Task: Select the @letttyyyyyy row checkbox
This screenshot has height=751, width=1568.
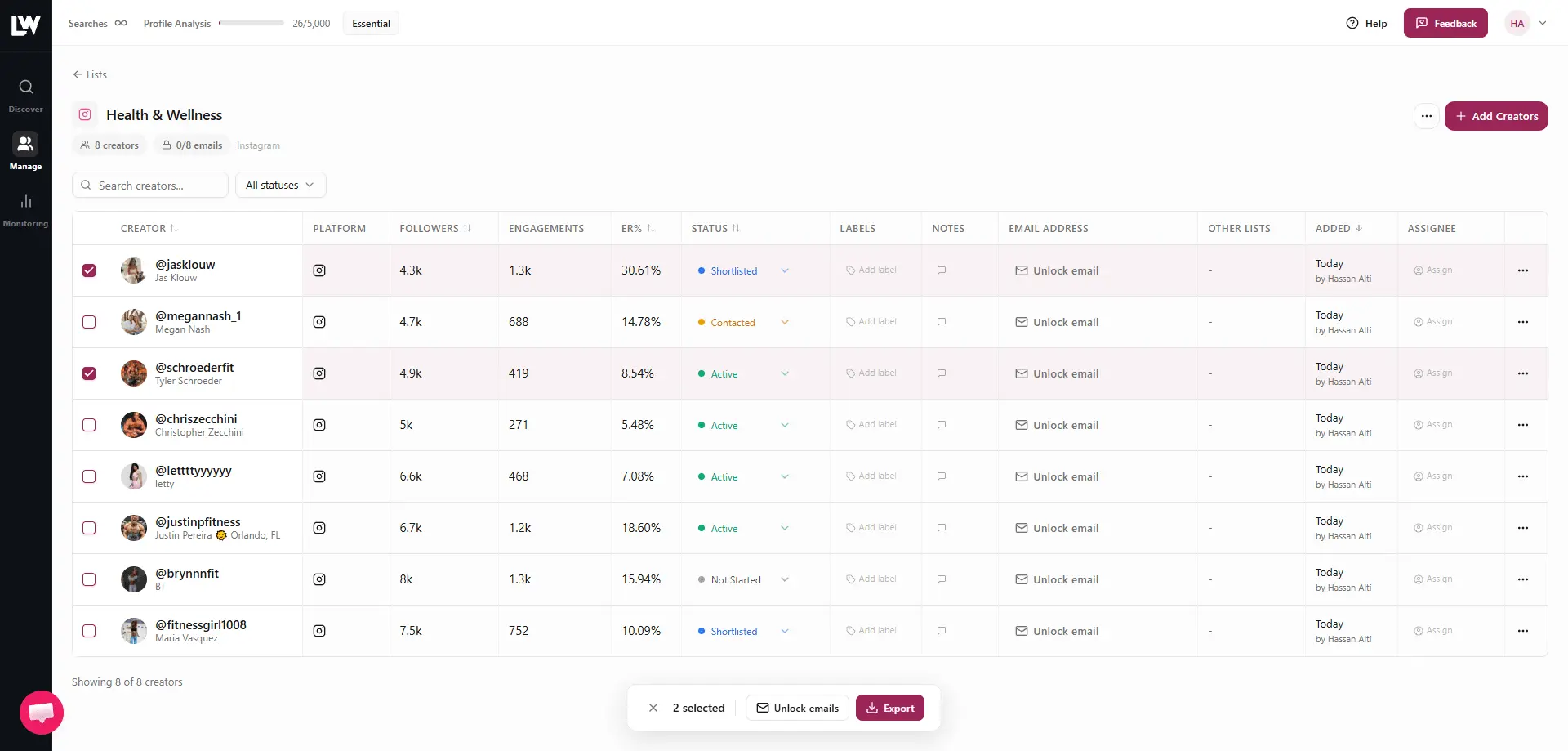Action: 89,476
